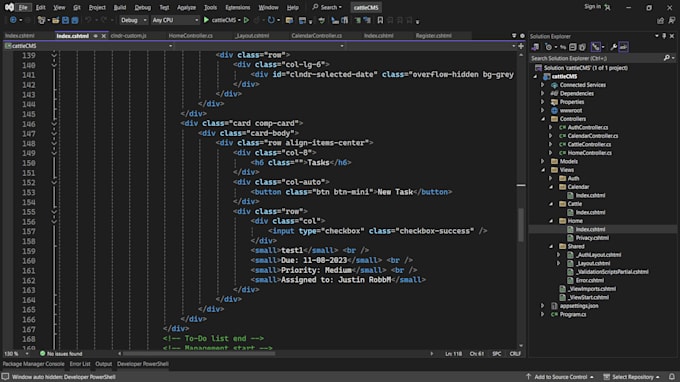
Task: Click the Preview Selected Items icon
Action: tap(623, 47)
